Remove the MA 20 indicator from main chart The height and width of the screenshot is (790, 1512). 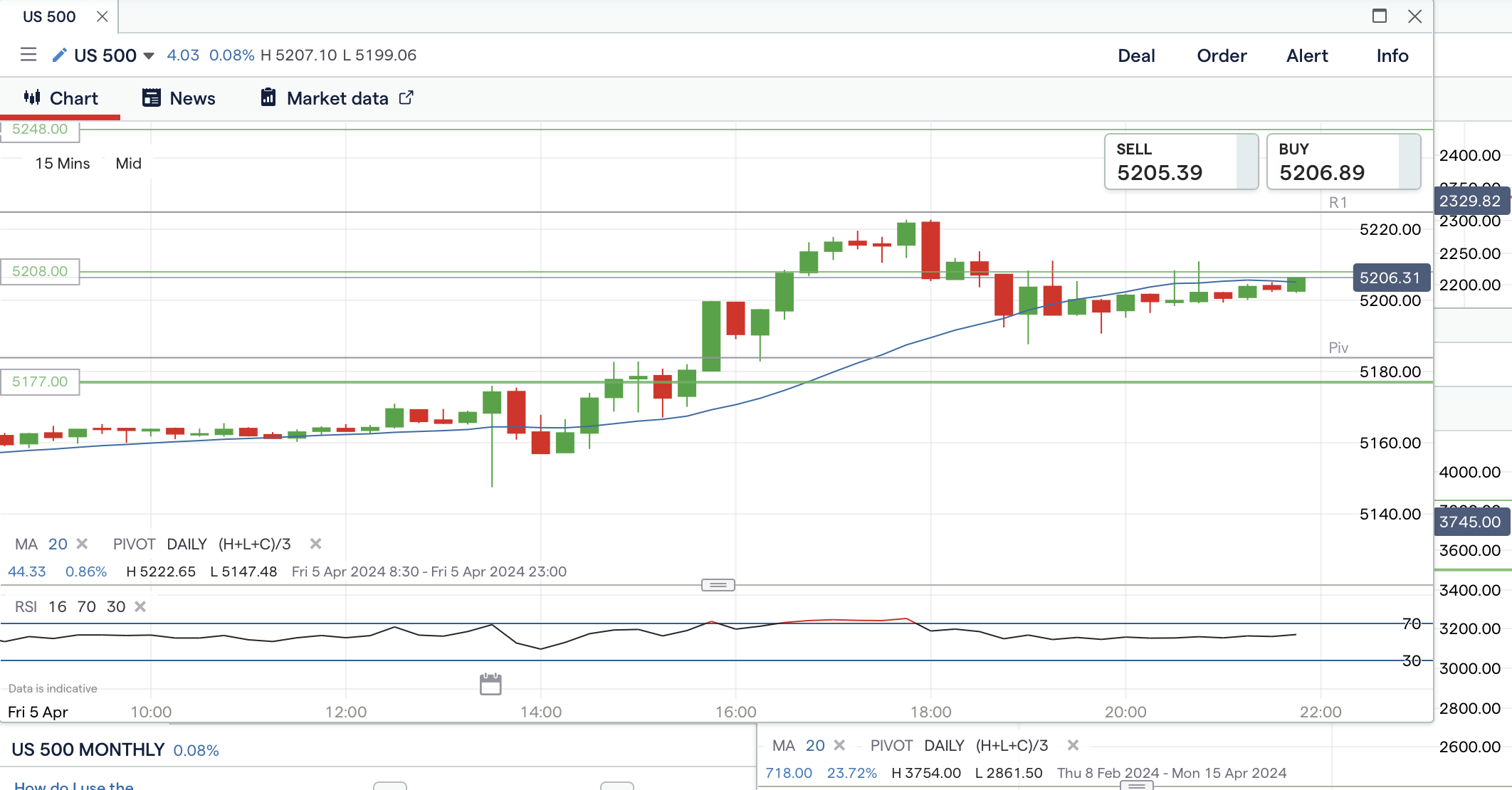point(83,544)
